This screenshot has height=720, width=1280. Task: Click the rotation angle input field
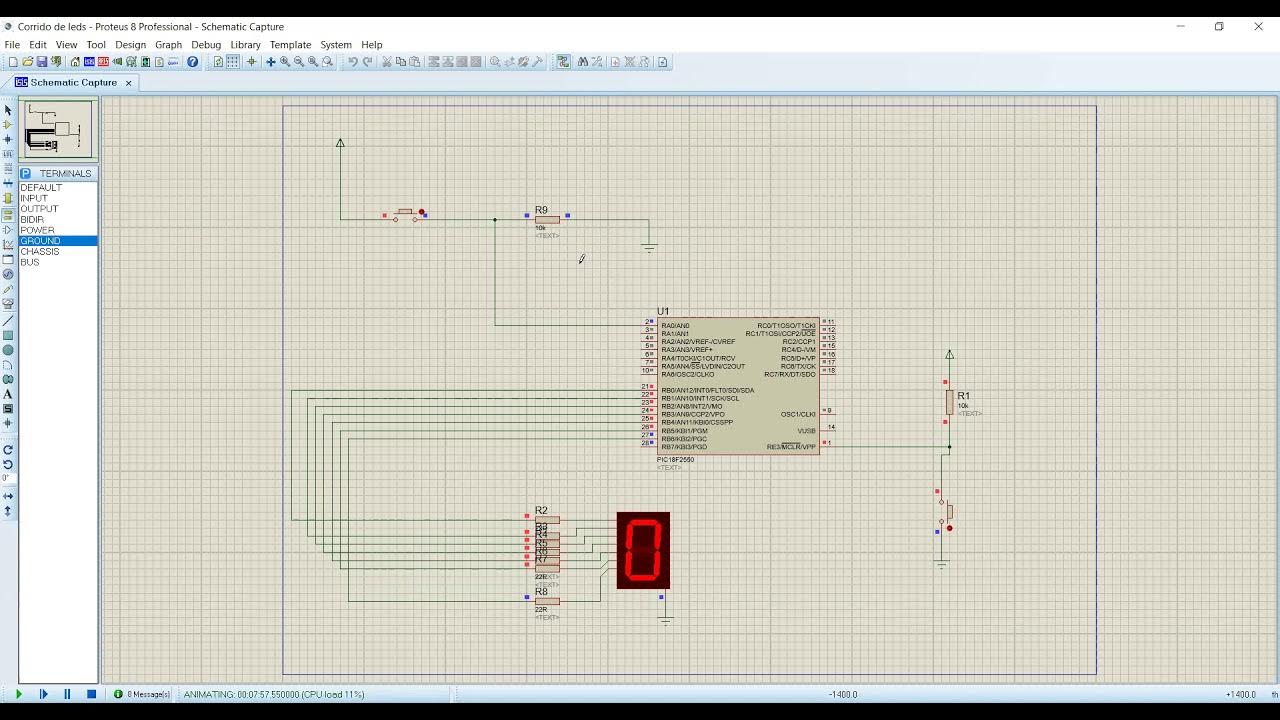click(x=9, y=479)
